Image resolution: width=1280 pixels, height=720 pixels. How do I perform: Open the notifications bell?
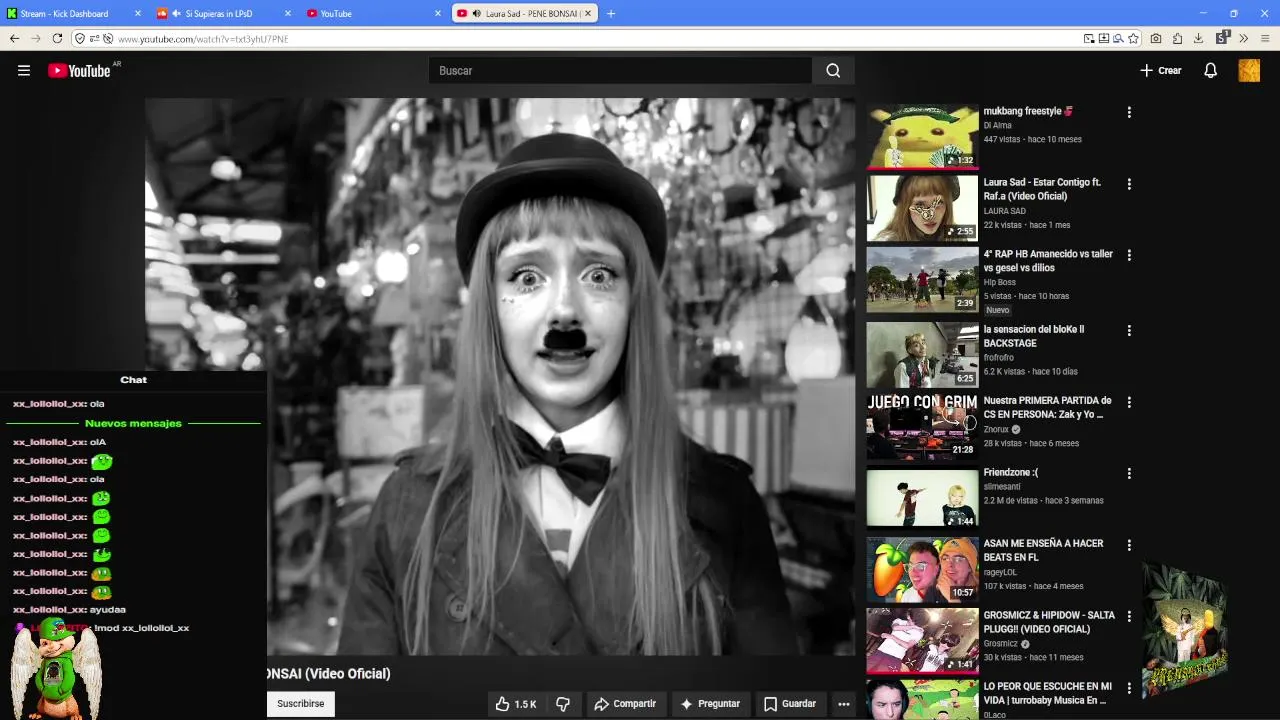[1210, 71]
